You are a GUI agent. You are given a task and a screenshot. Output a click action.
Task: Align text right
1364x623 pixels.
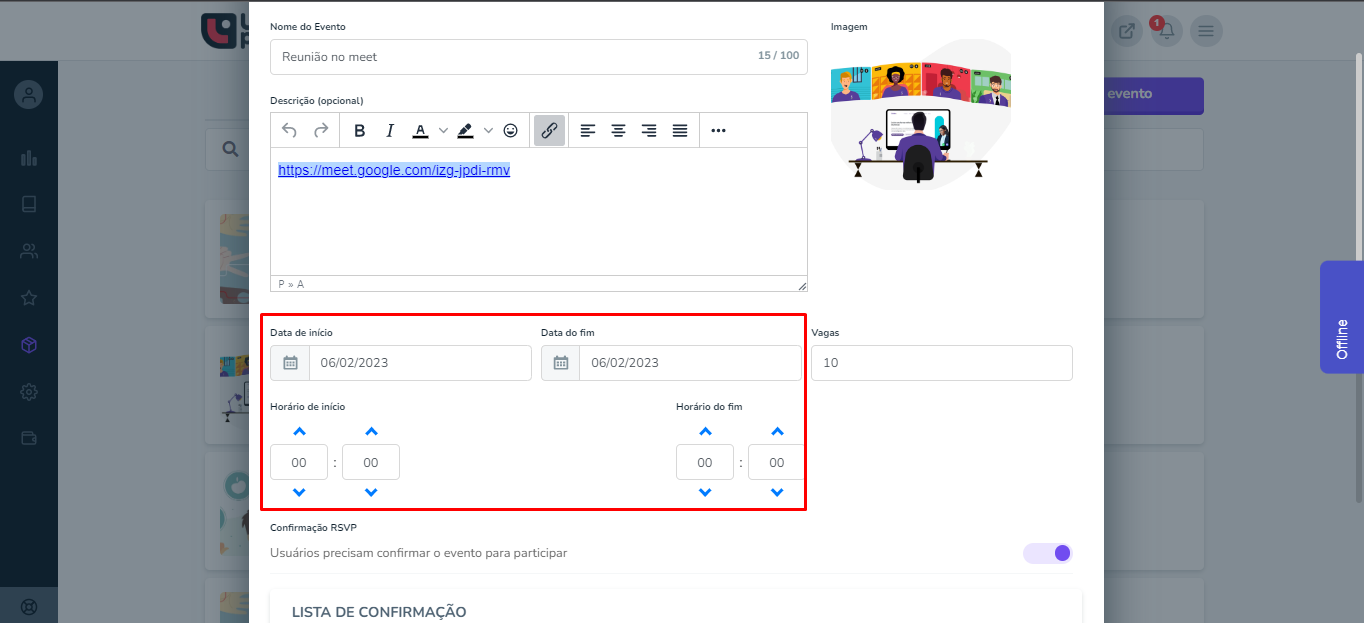pos(649,130)
